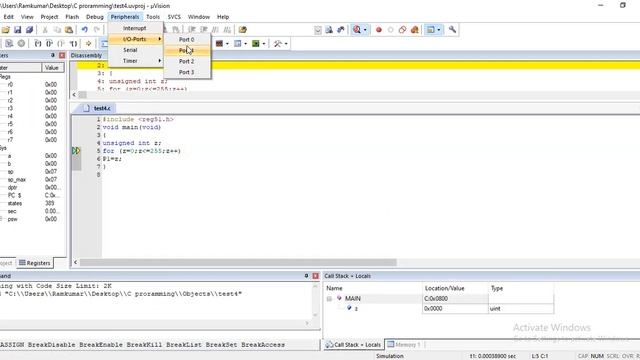Close the Registers panel with red X
Image resolution: width=640 pixels, height=360 pixels.
tap(62, 55)
